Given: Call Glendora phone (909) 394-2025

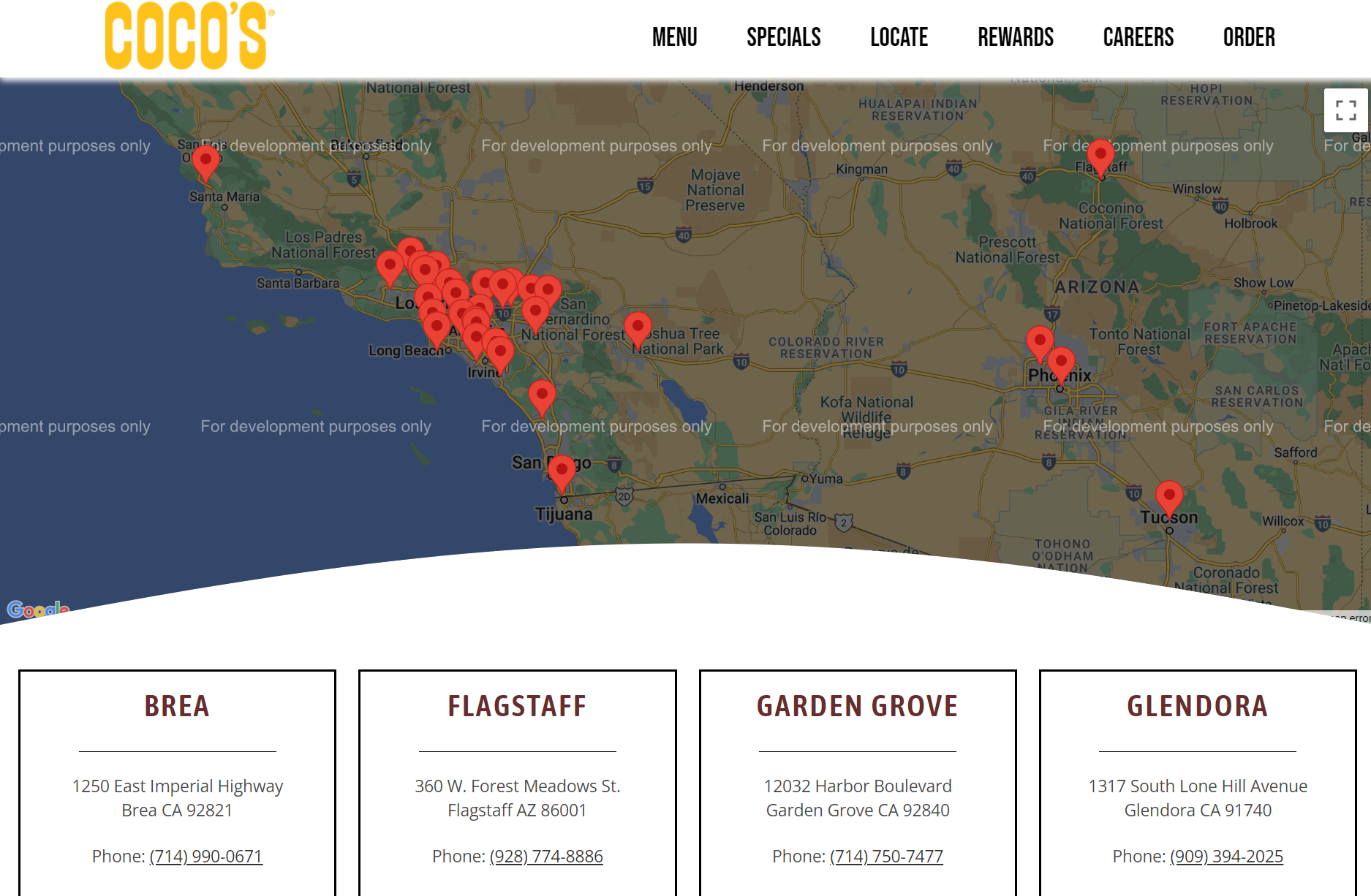Looking at the screenshot, I should point(1226,856).
